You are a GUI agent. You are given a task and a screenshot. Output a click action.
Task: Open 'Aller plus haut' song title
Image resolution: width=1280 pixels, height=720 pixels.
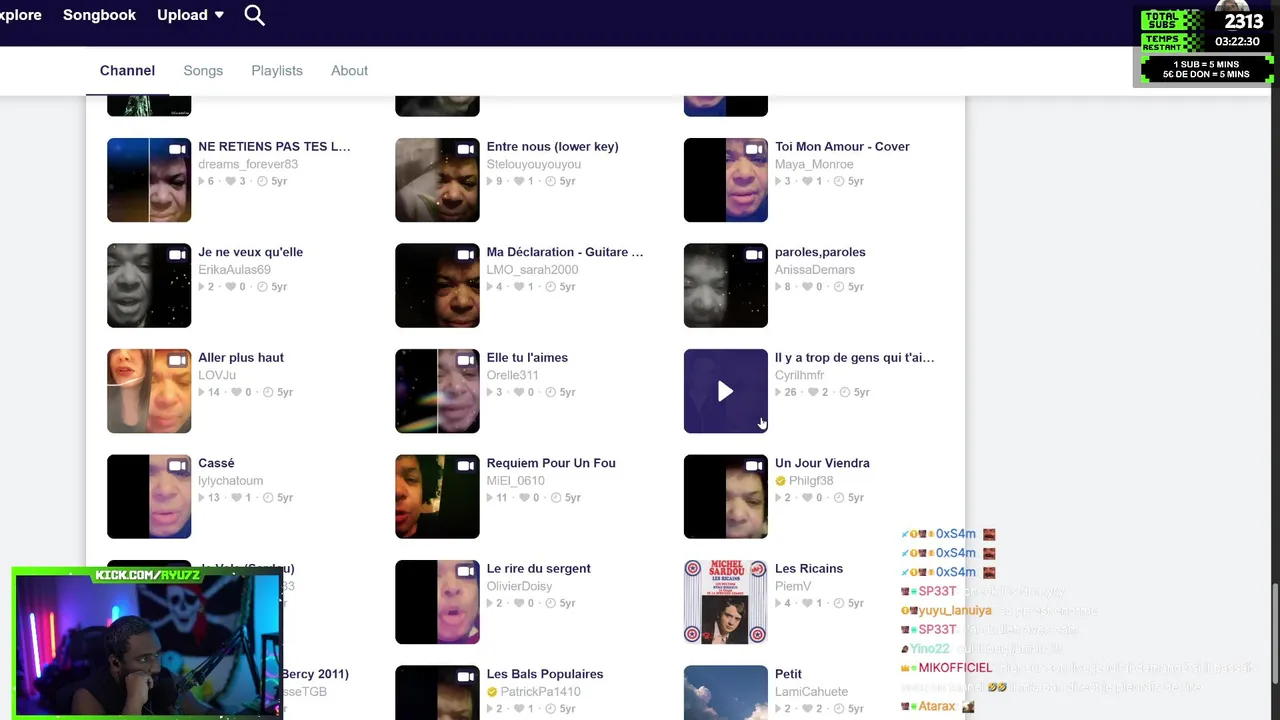241,357
